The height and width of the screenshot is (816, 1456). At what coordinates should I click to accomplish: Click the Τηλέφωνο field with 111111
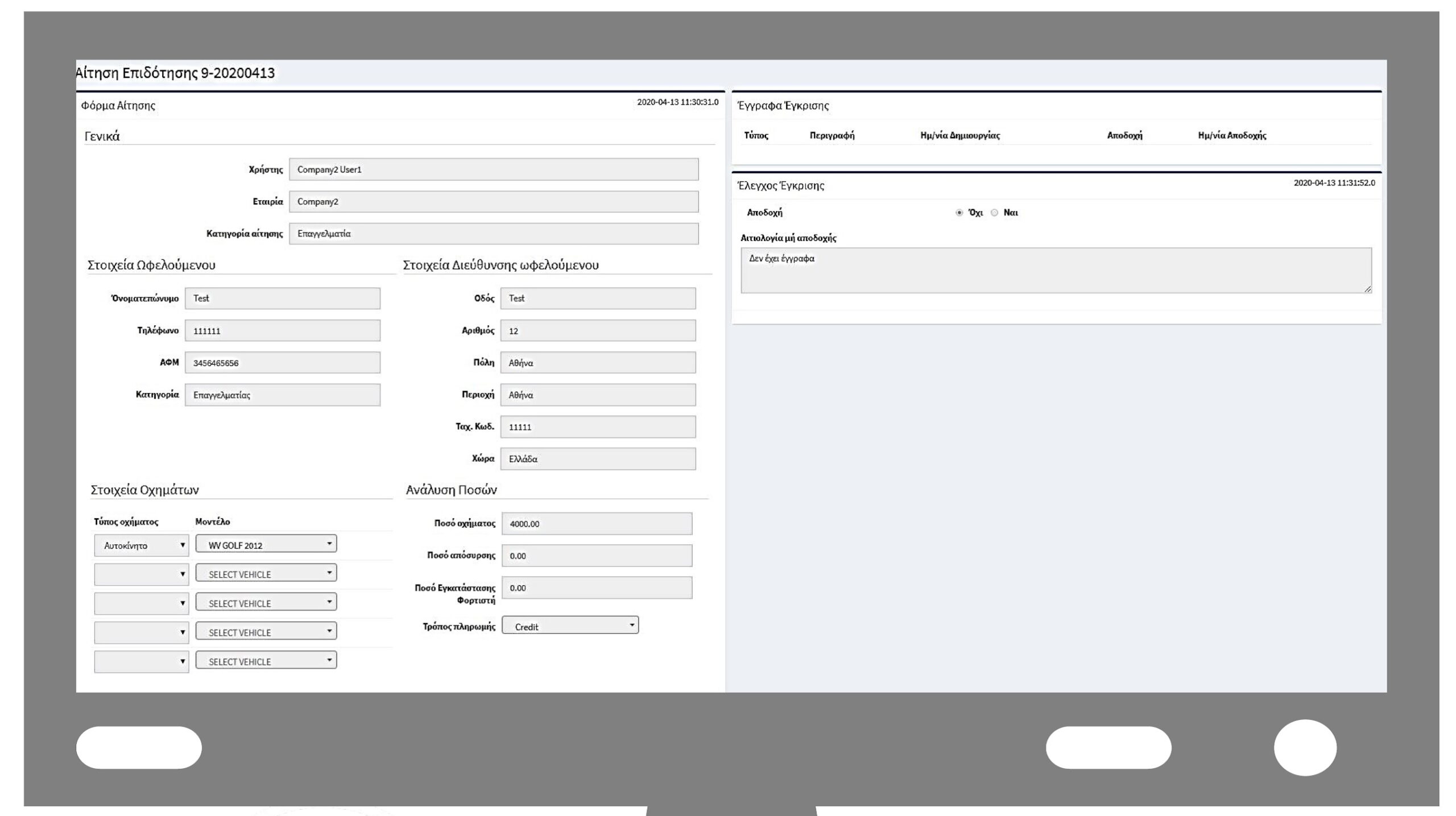click(x=283, y=330)
